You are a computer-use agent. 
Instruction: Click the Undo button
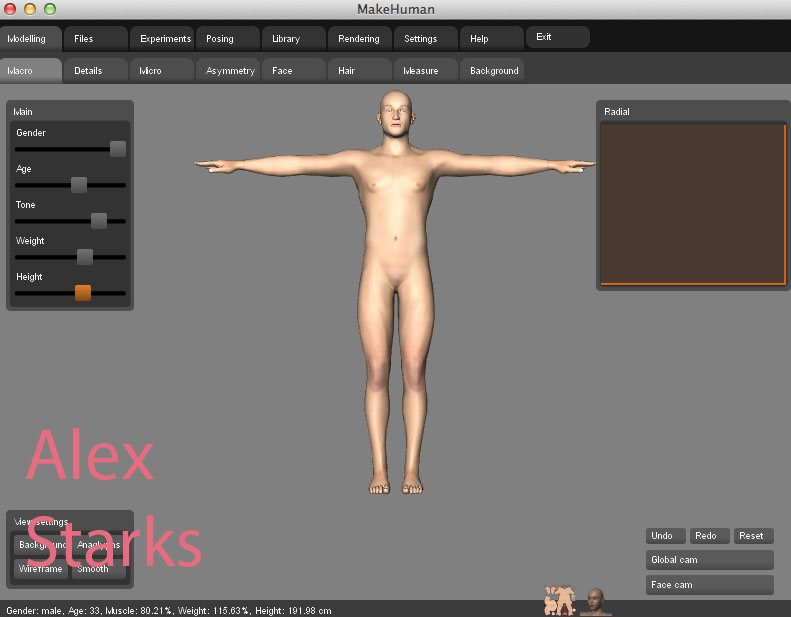tap(665, 536)
